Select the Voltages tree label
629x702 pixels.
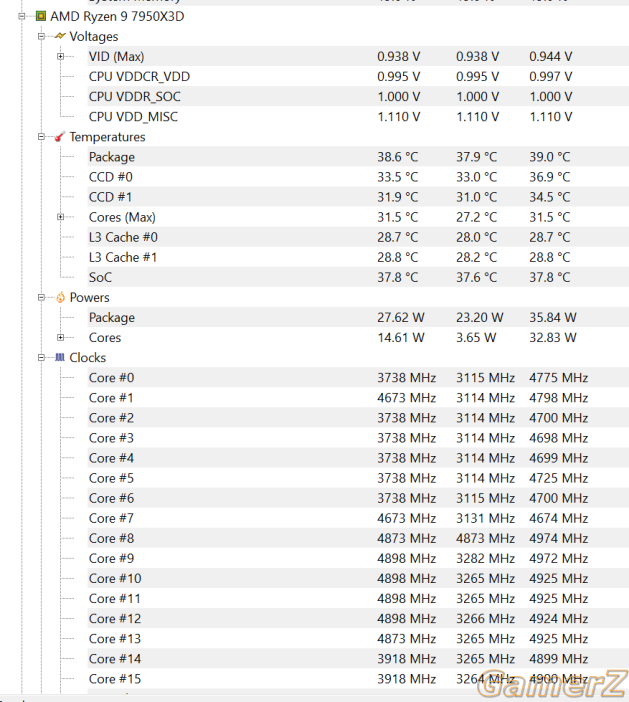tap(94, 37)
